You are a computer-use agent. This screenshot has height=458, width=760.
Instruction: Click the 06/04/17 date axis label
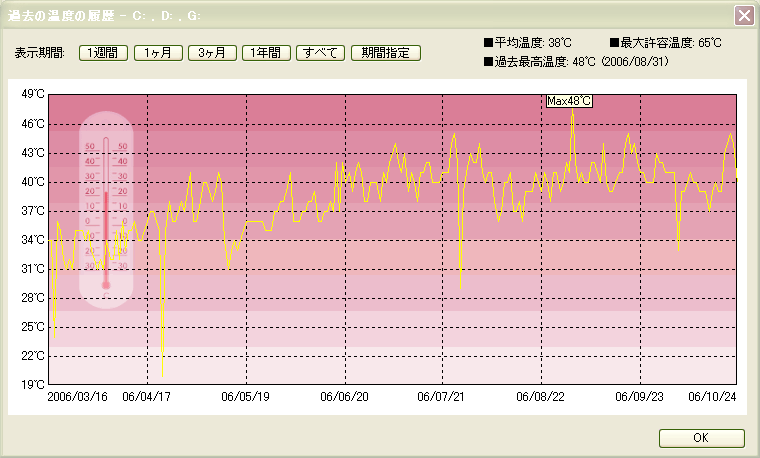(146, 397)
